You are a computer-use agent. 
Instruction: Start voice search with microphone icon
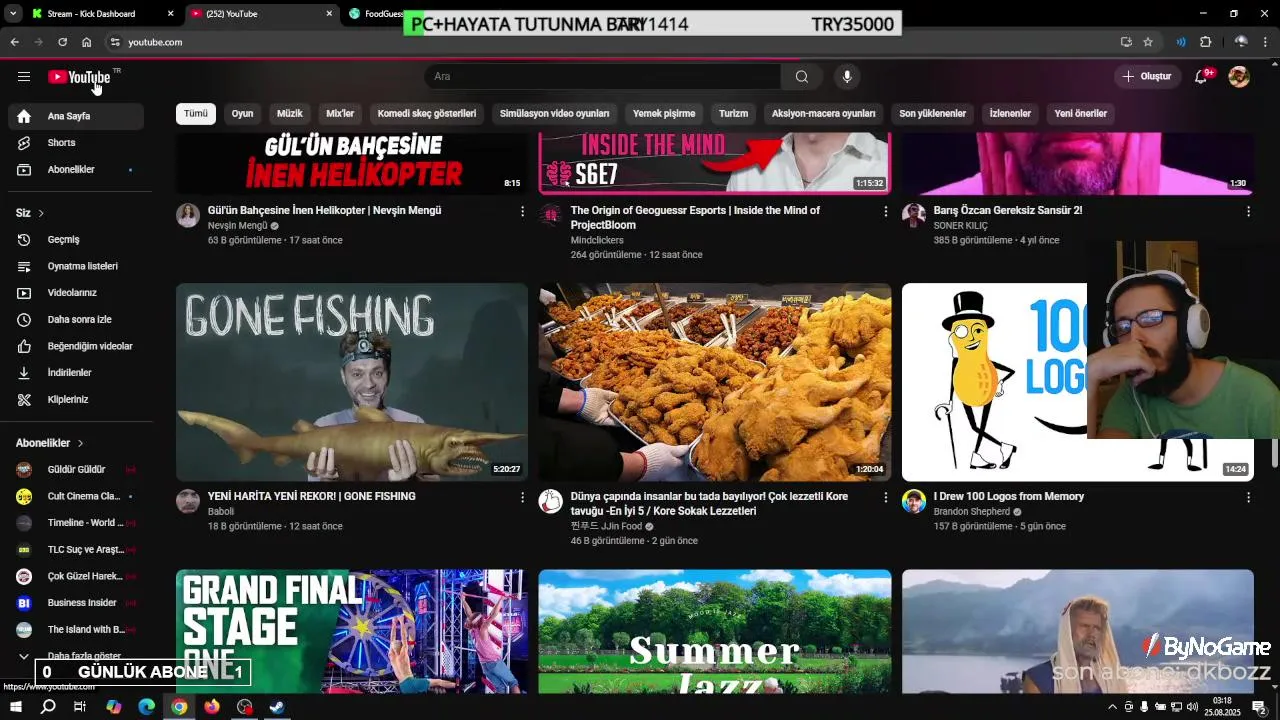click(847, 76)
